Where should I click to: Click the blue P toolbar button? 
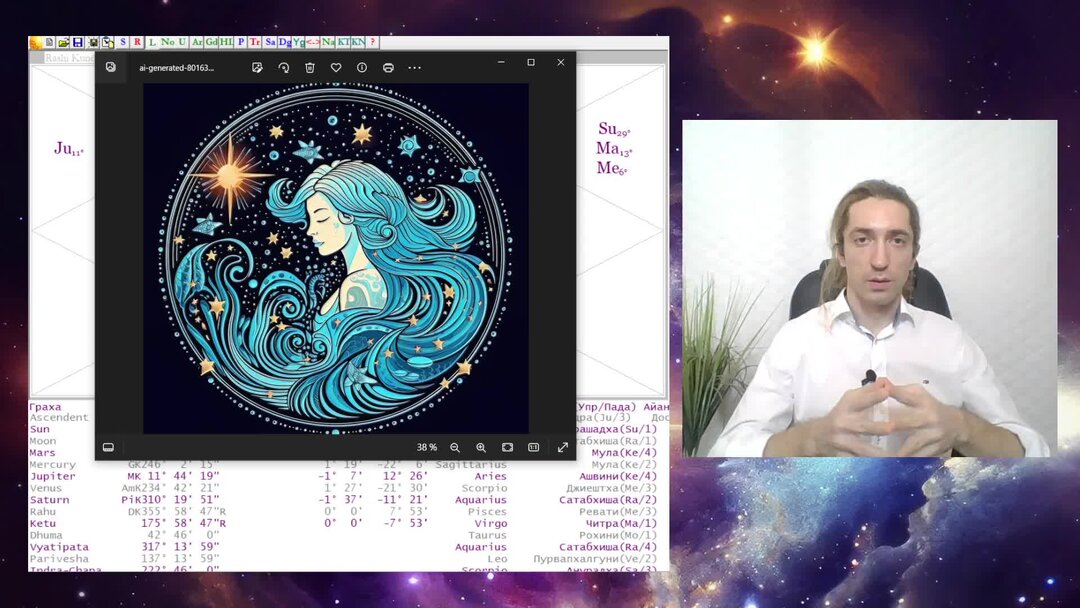click(241, 42)
